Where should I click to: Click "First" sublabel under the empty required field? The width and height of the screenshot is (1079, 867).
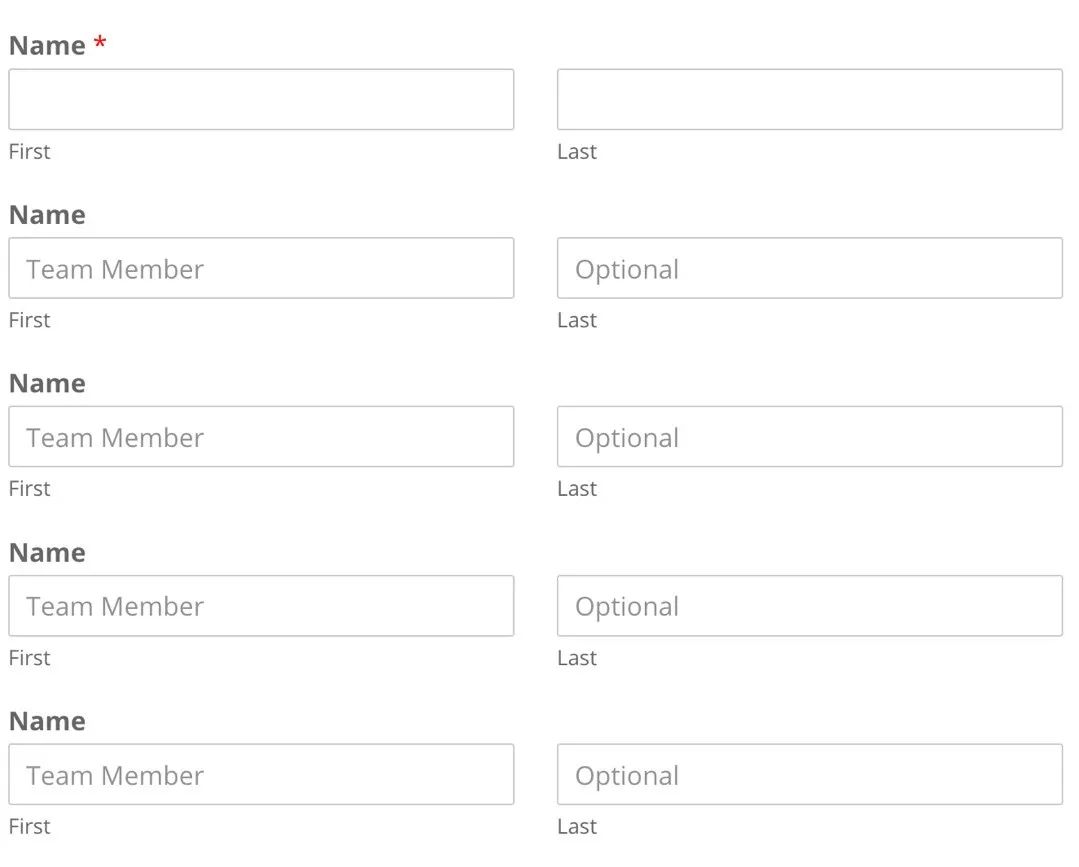[29, 152]
